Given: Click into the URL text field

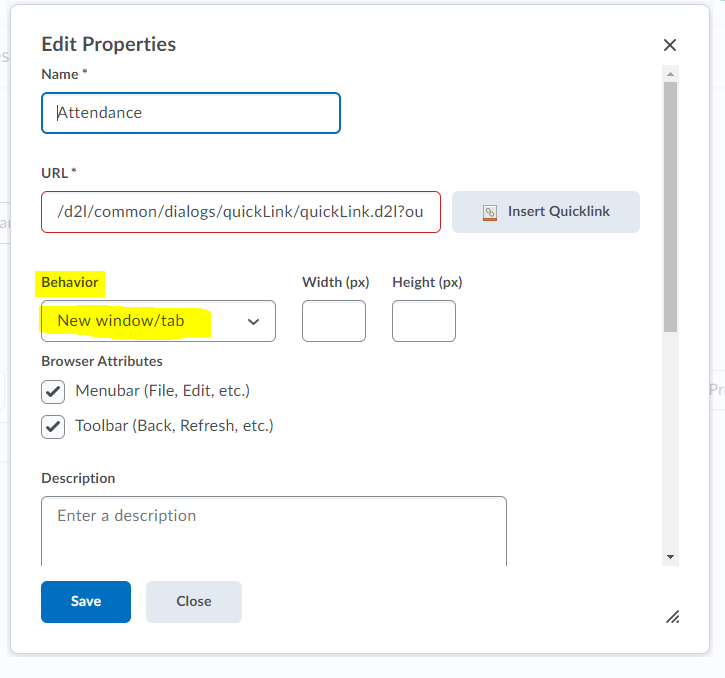Looking at the screenshot, I should pos(241,212).
